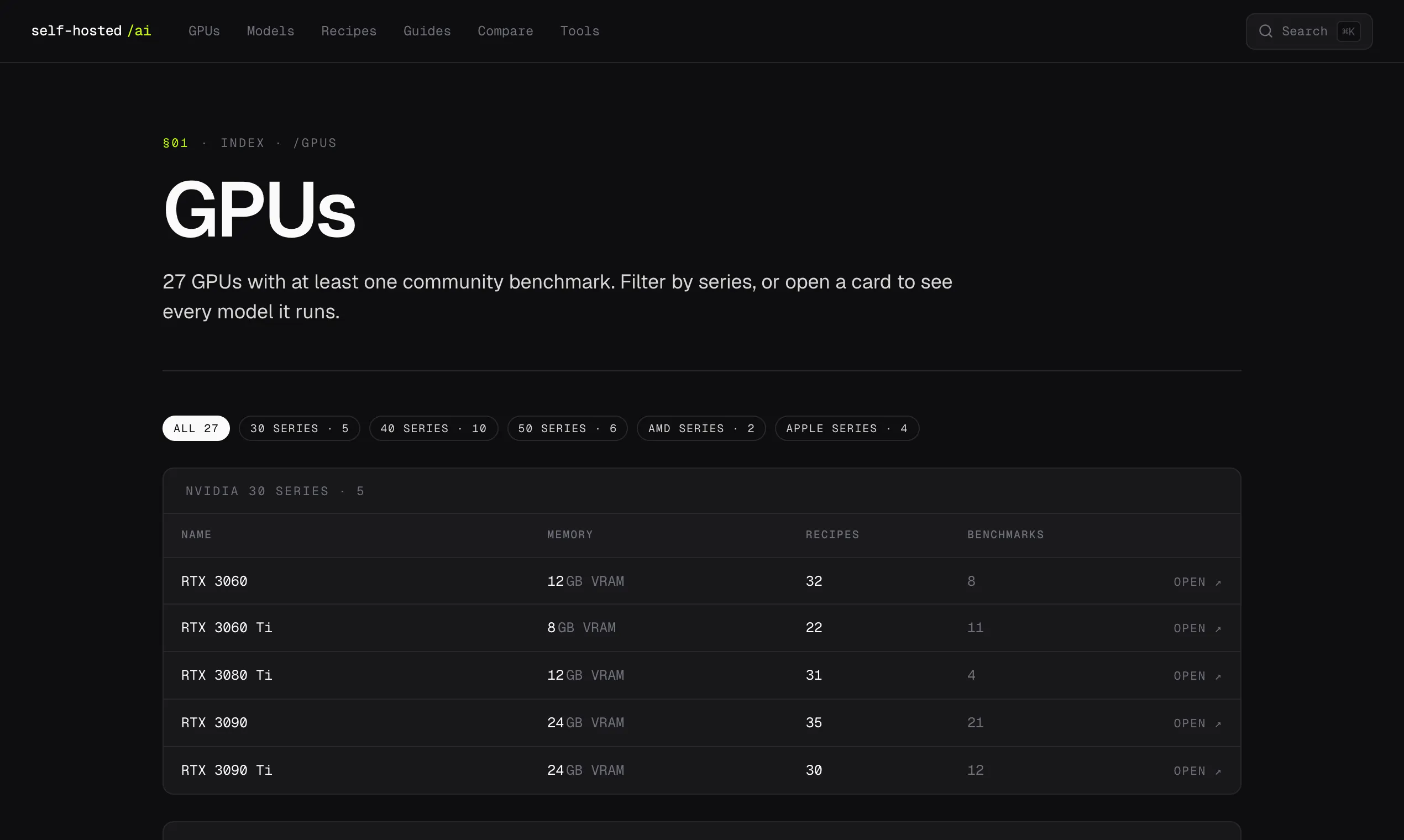This screenshot has height=840, width=1404.
Task: Click the NAME column header
Action: click(x=196, y=535)
